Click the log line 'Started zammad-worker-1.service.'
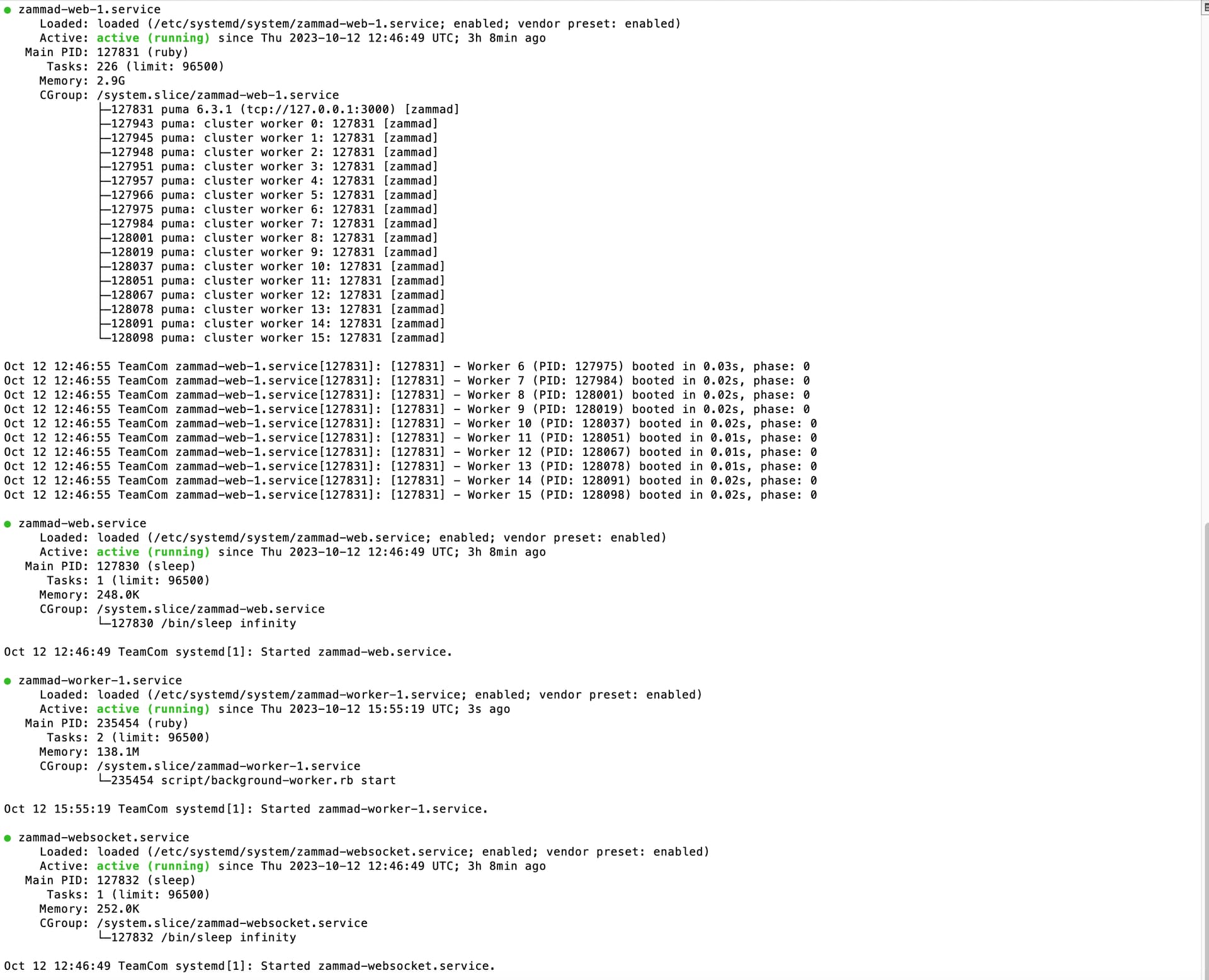The width and height of the screenshot is (1209, 980). (246, 809)
